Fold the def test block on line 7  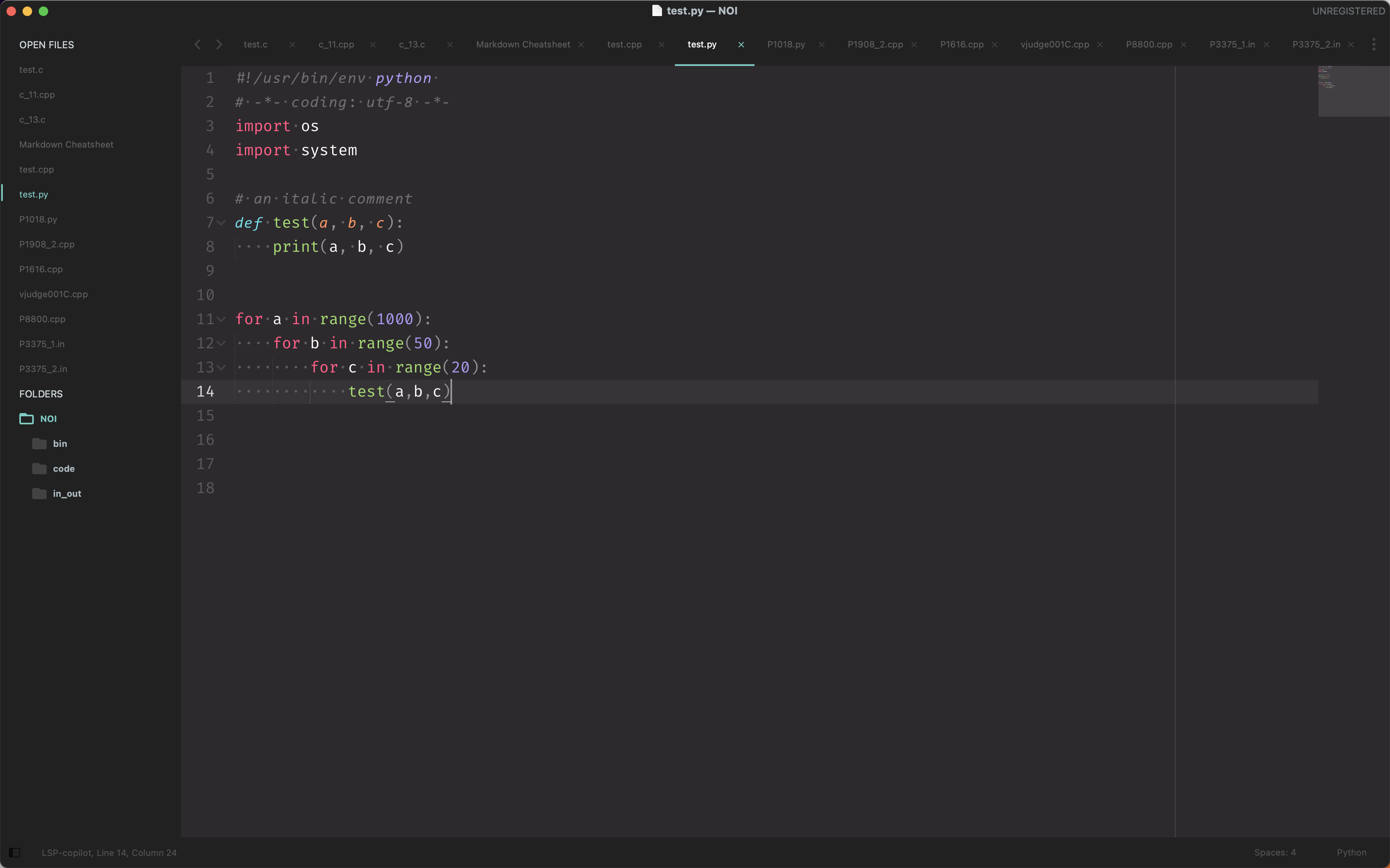click(x=221, y=223)
